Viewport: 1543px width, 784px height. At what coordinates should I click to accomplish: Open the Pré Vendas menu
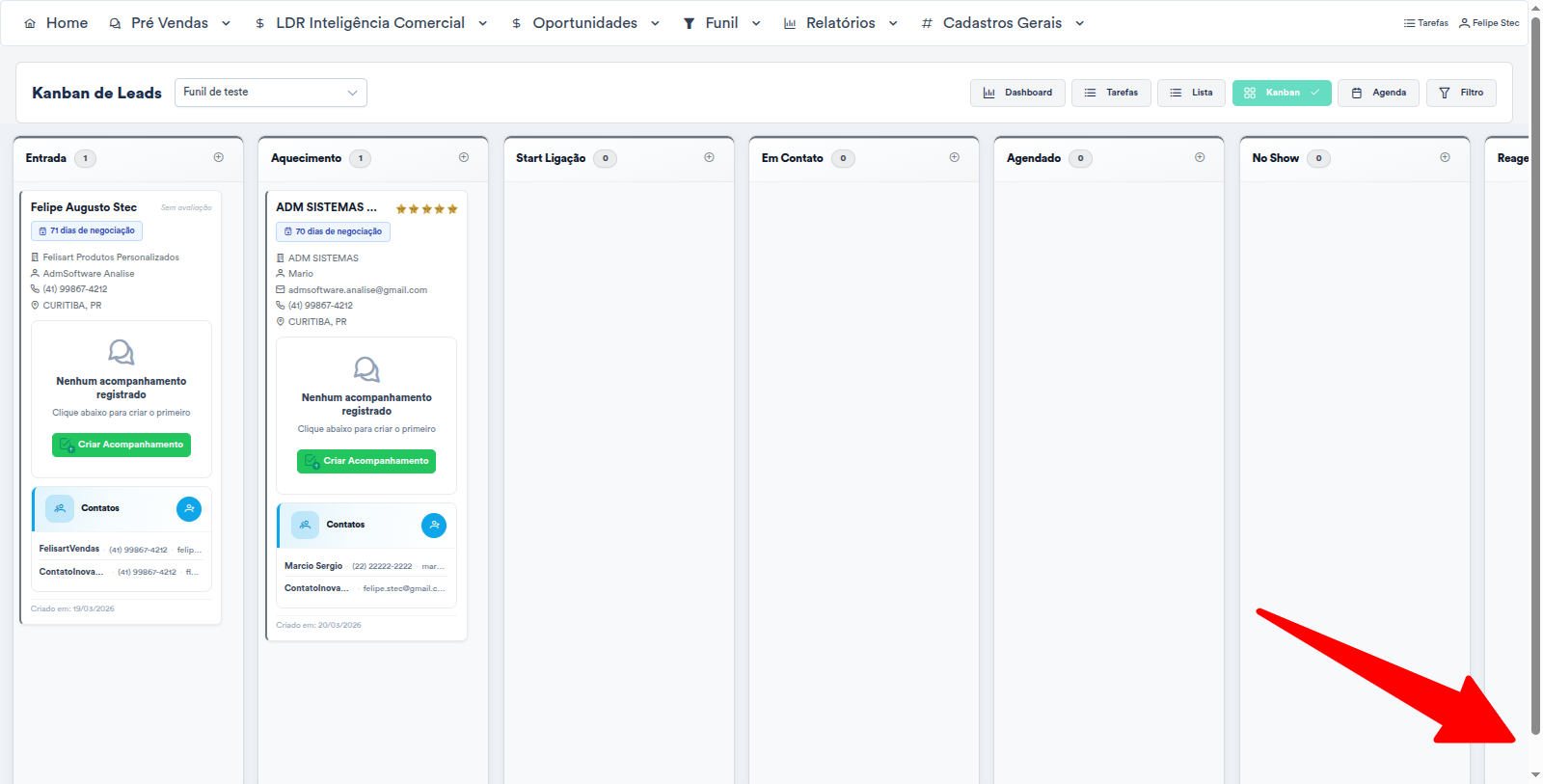pyautogui.click(x=170, y=23)
